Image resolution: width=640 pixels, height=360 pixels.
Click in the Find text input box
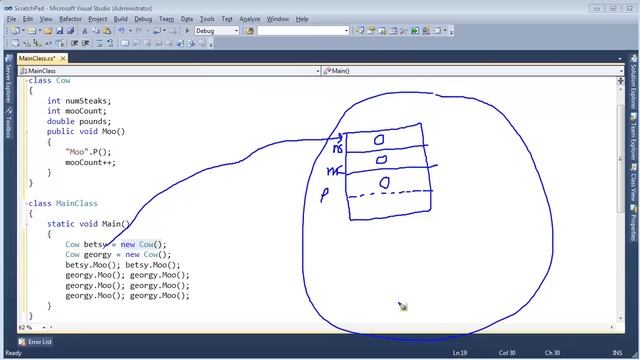click(300, 31)
